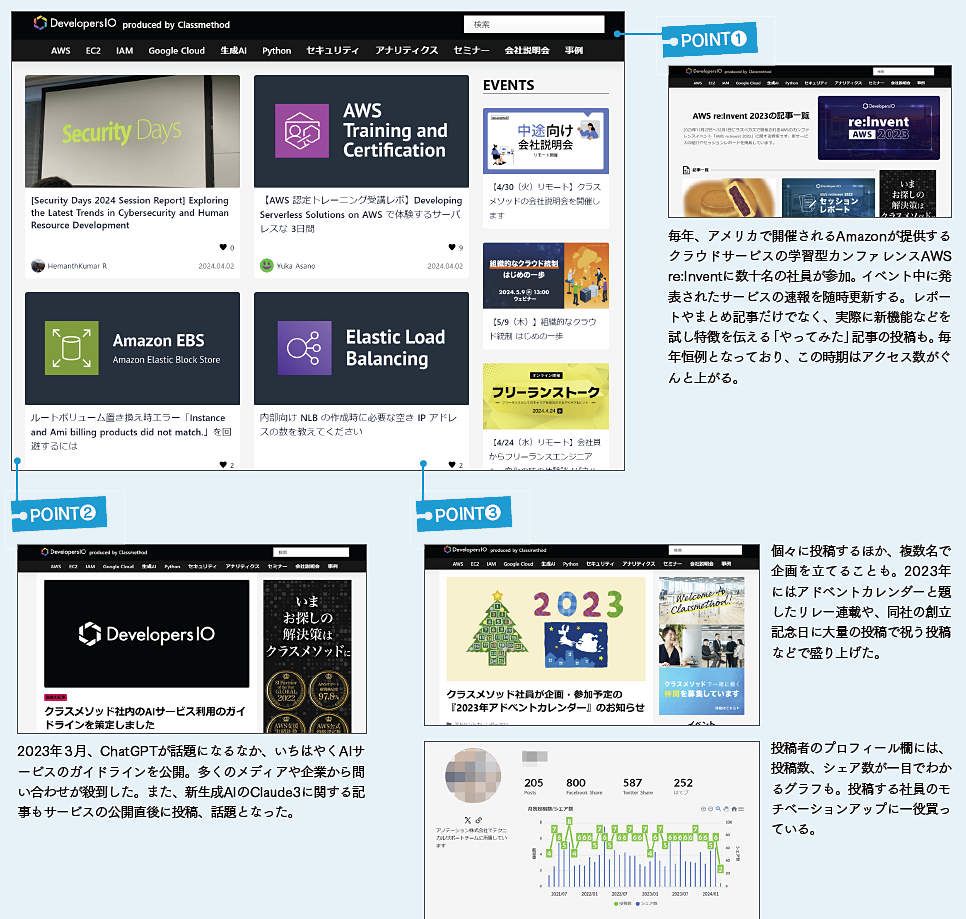
Task: Click the heart icon on the Amazon EBS article
Action: 223,464
